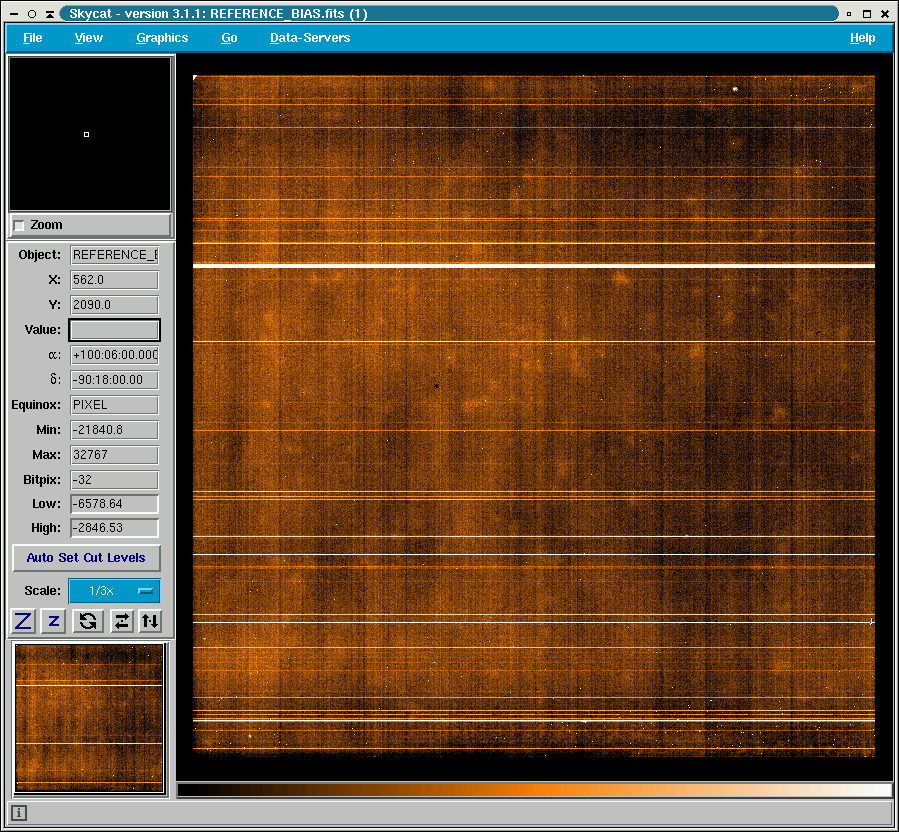
Task: Click the orange colormap gradient bar
Action: (x=534, y=790)
